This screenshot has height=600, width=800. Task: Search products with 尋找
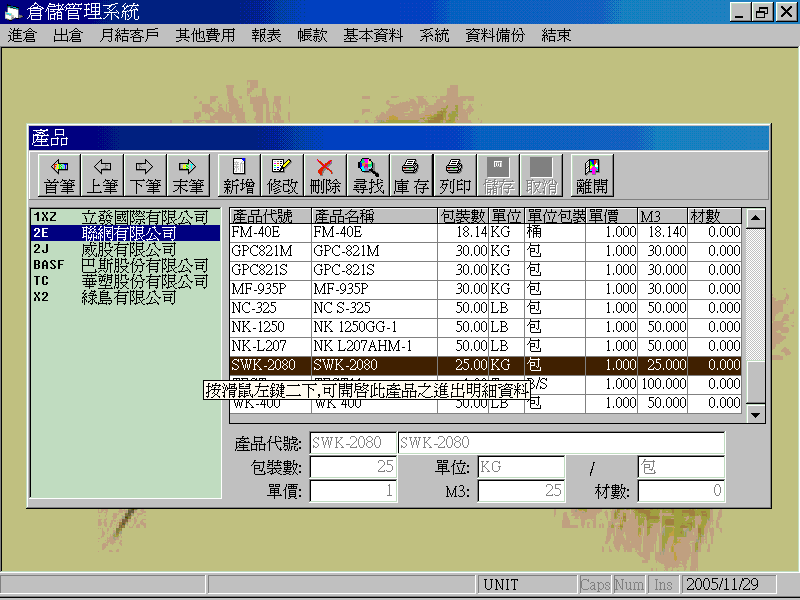point(368,175)
